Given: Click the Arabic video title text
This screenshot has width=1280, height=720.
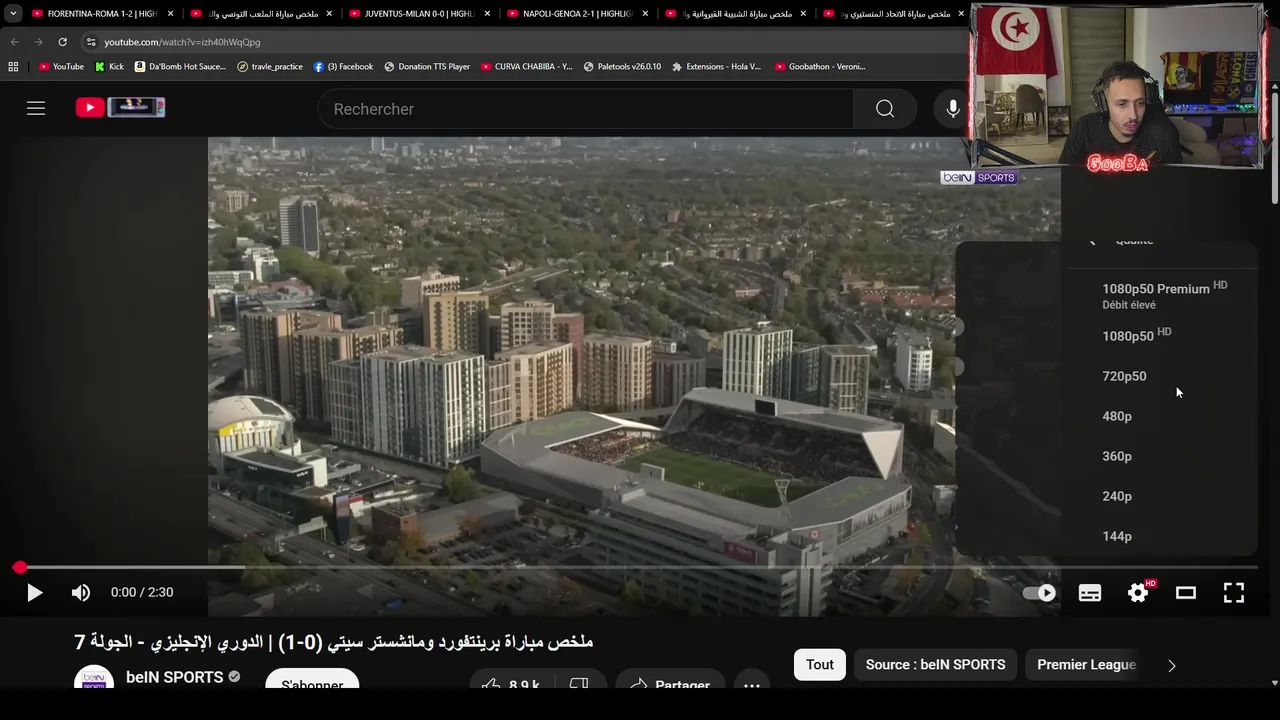Looking at the screenshot, I should click(334, 642).
